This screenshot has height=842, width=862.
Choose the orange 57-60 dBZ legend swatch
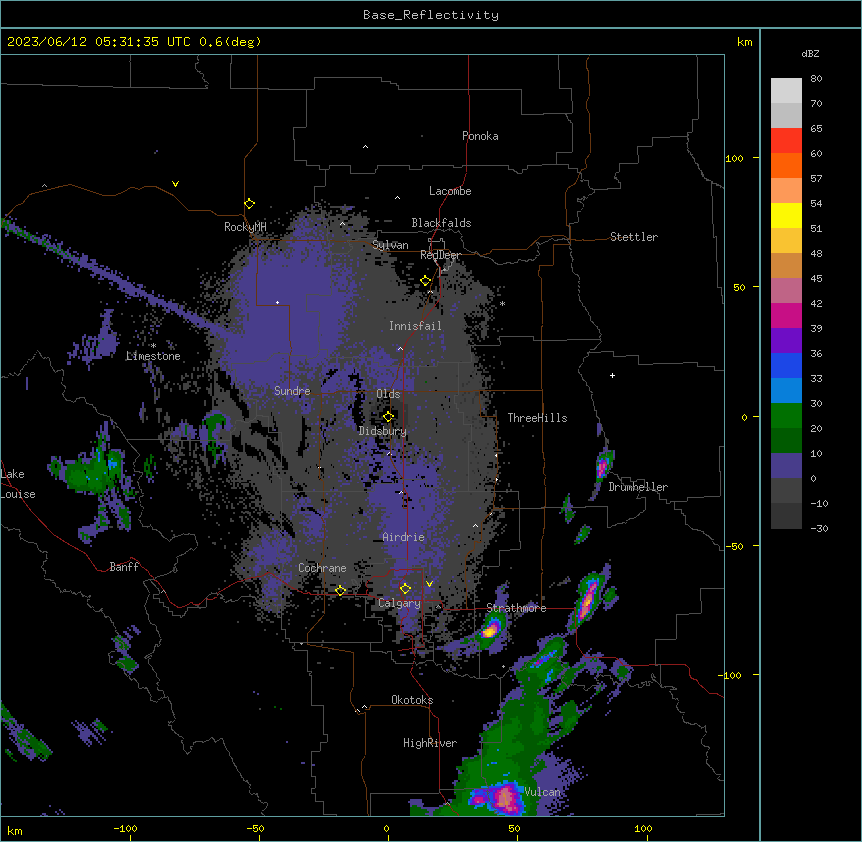click(x=786, y=165)
